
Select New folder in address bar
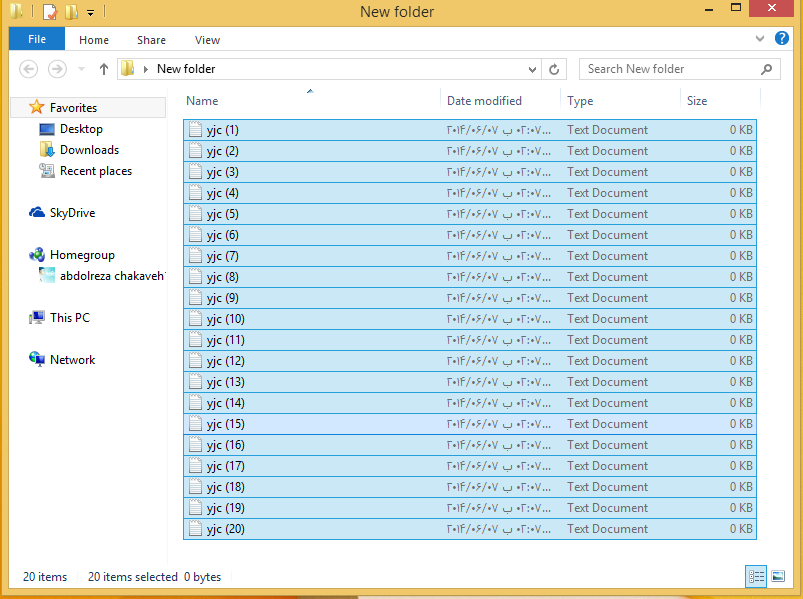186,69
